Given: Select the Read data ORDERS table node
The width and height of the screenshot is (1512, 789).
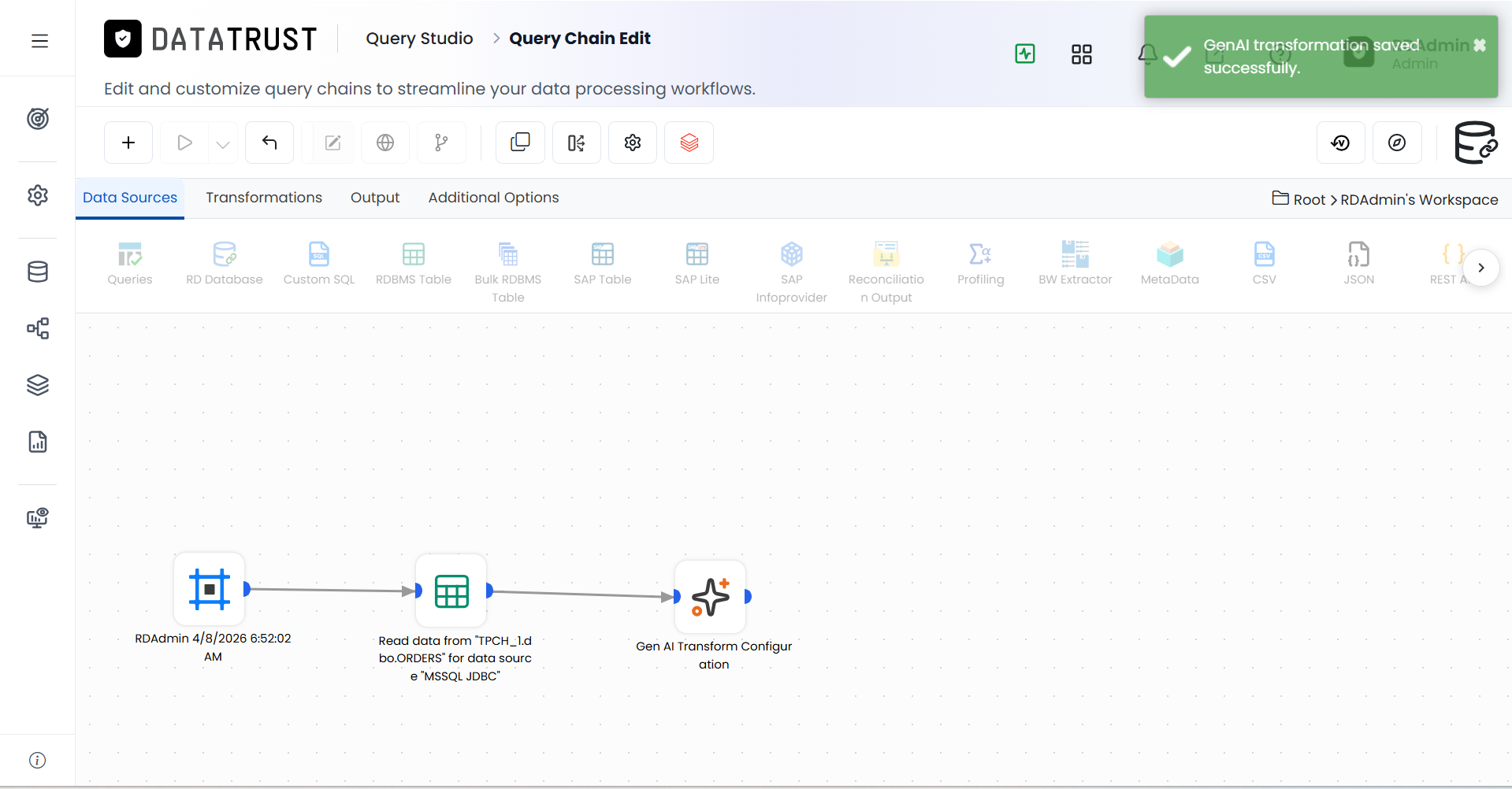Looking at the screenshot, I should [x=451, y=591].
